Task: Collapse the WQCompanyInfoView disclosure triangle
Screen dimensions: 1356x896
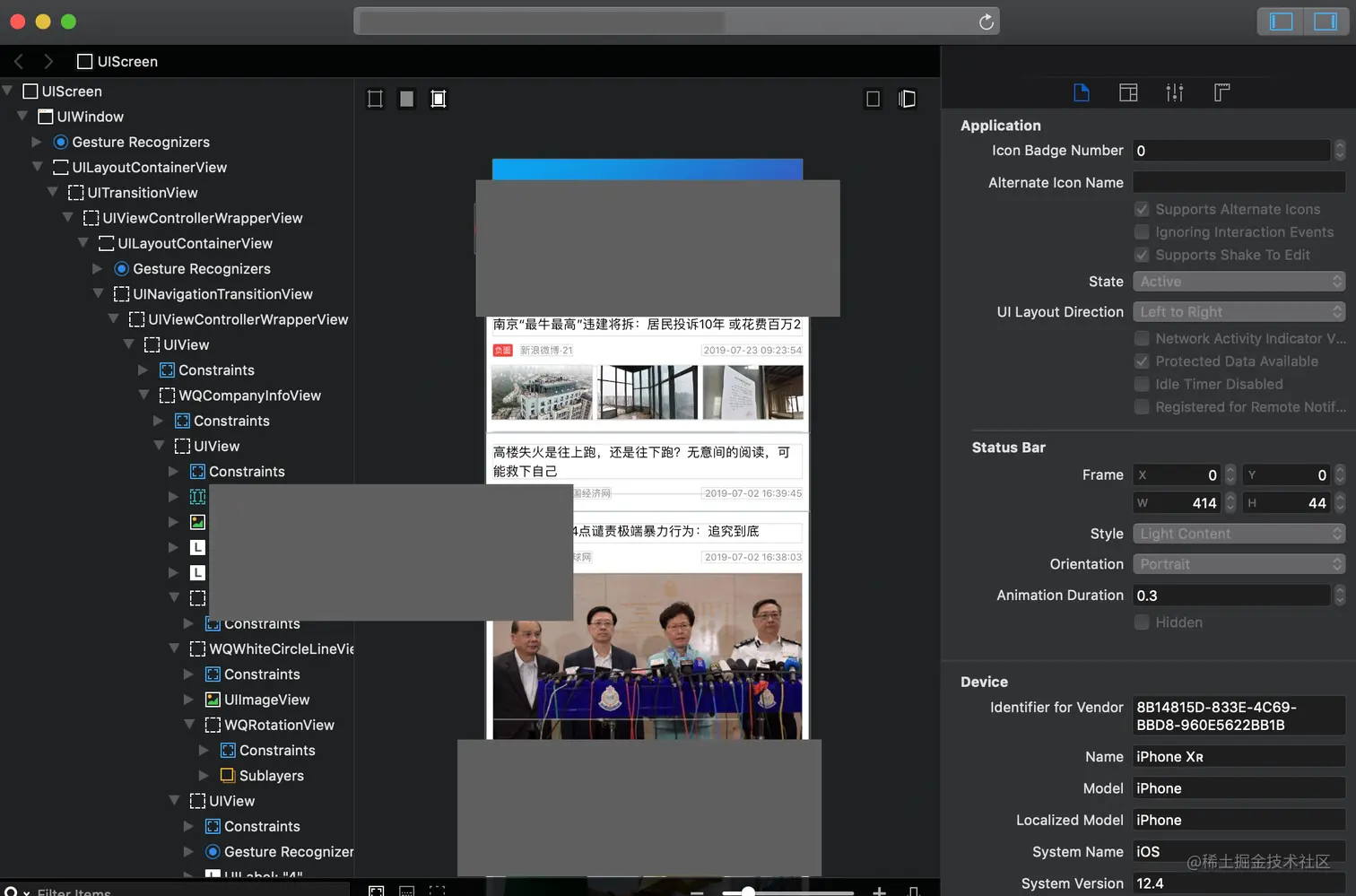Action: (144, 395)
